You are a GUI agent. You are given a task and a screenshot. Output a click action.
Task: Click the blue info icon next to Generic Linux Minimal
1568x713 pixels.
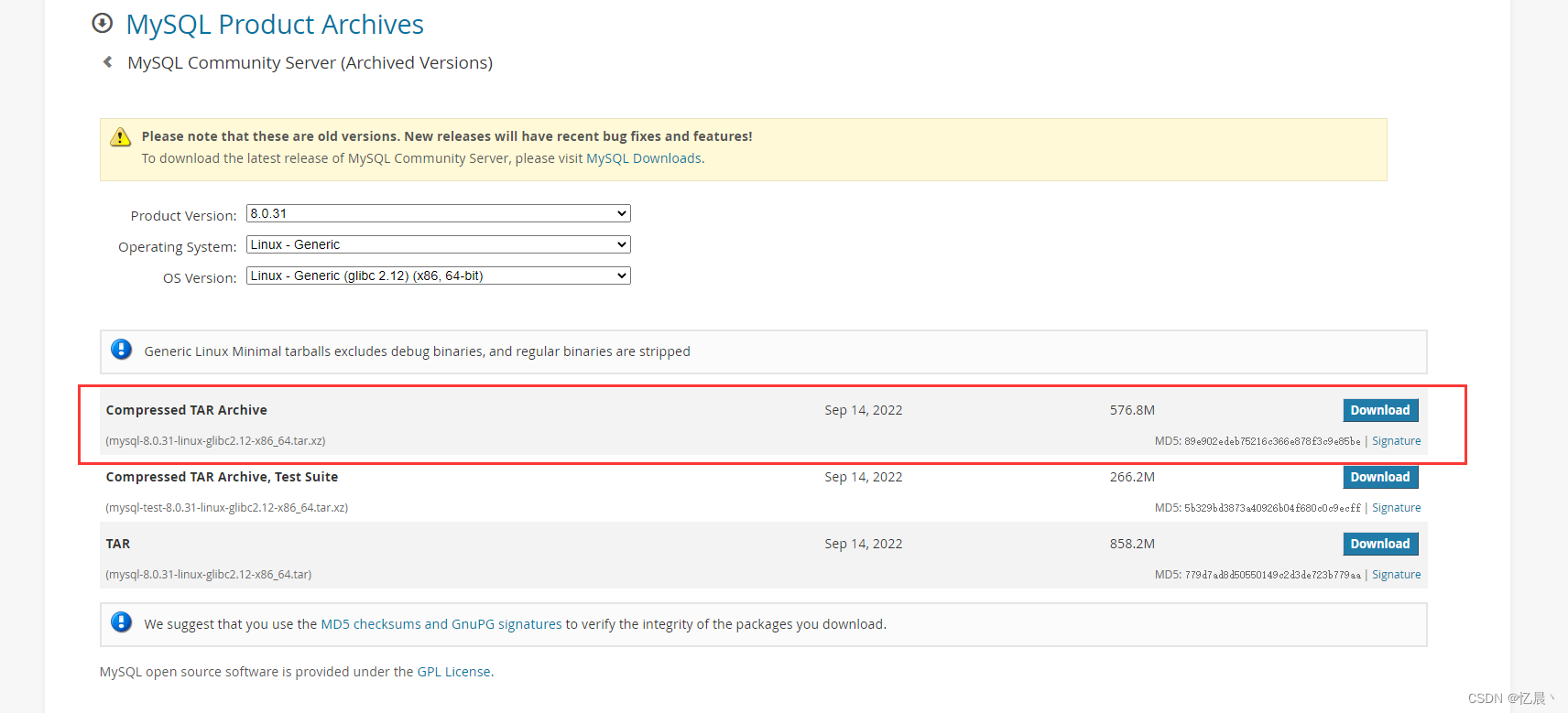(121, 349)
